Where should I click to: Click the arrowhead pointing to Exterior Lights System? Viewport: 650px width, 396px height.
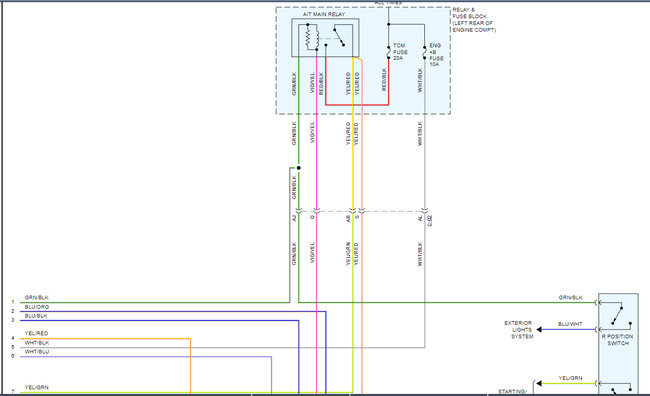tap(539, 330)
